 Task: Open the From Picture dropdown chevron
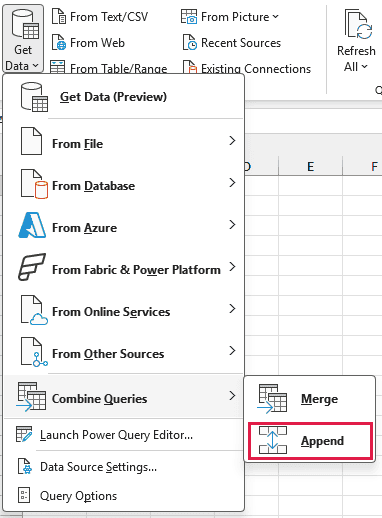click(275, 17)
